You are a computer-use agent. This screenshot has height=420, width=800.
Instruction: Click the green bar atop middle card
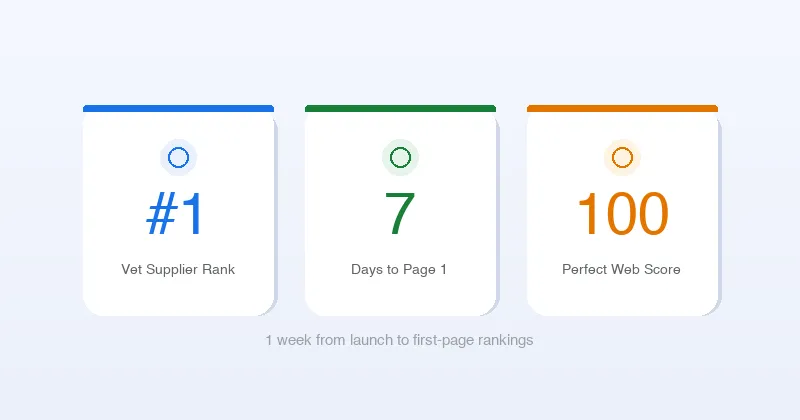400,108
